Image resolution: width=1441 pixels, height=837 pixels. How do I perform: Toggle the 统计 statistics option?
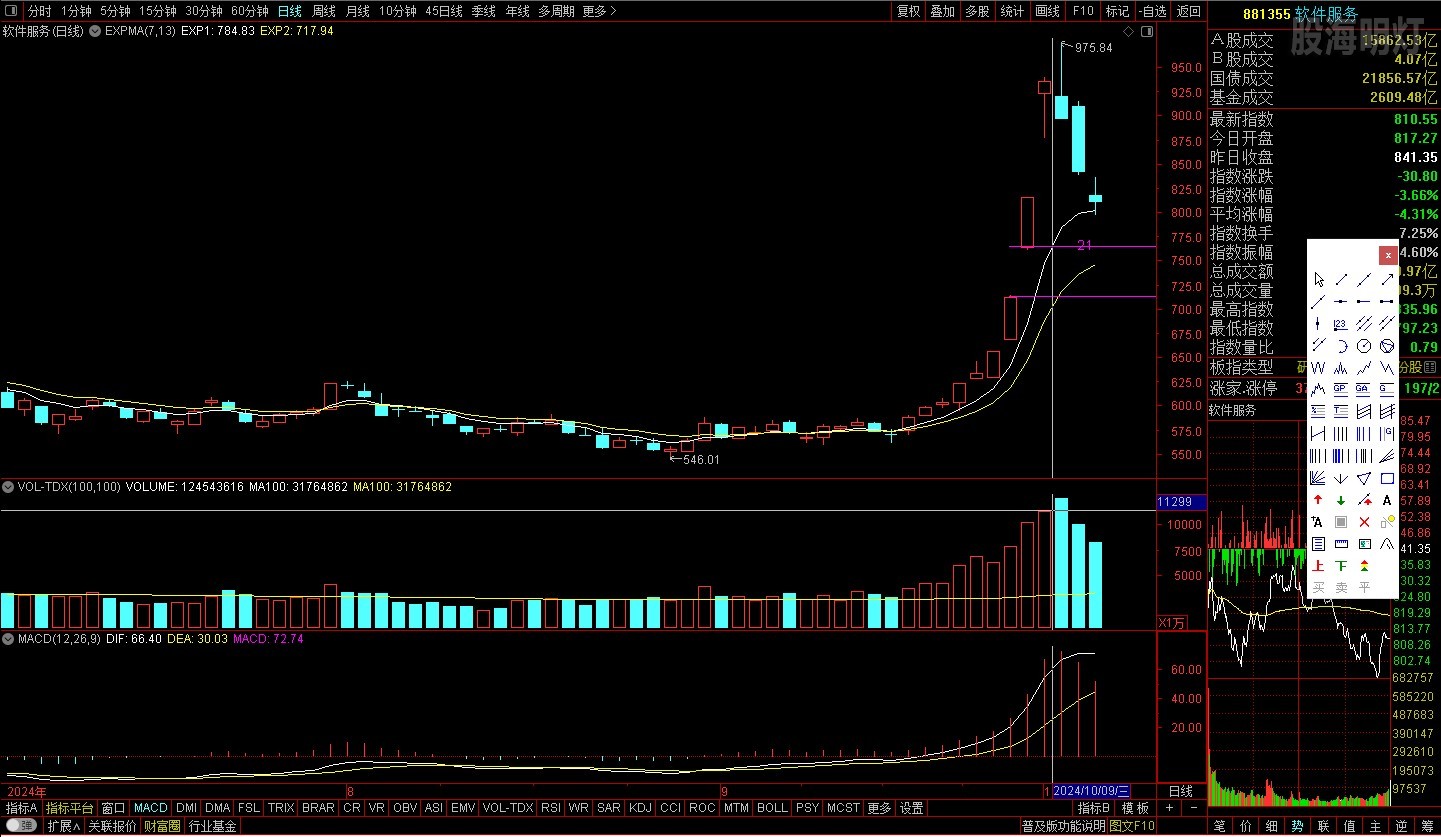pos(1012,11)
